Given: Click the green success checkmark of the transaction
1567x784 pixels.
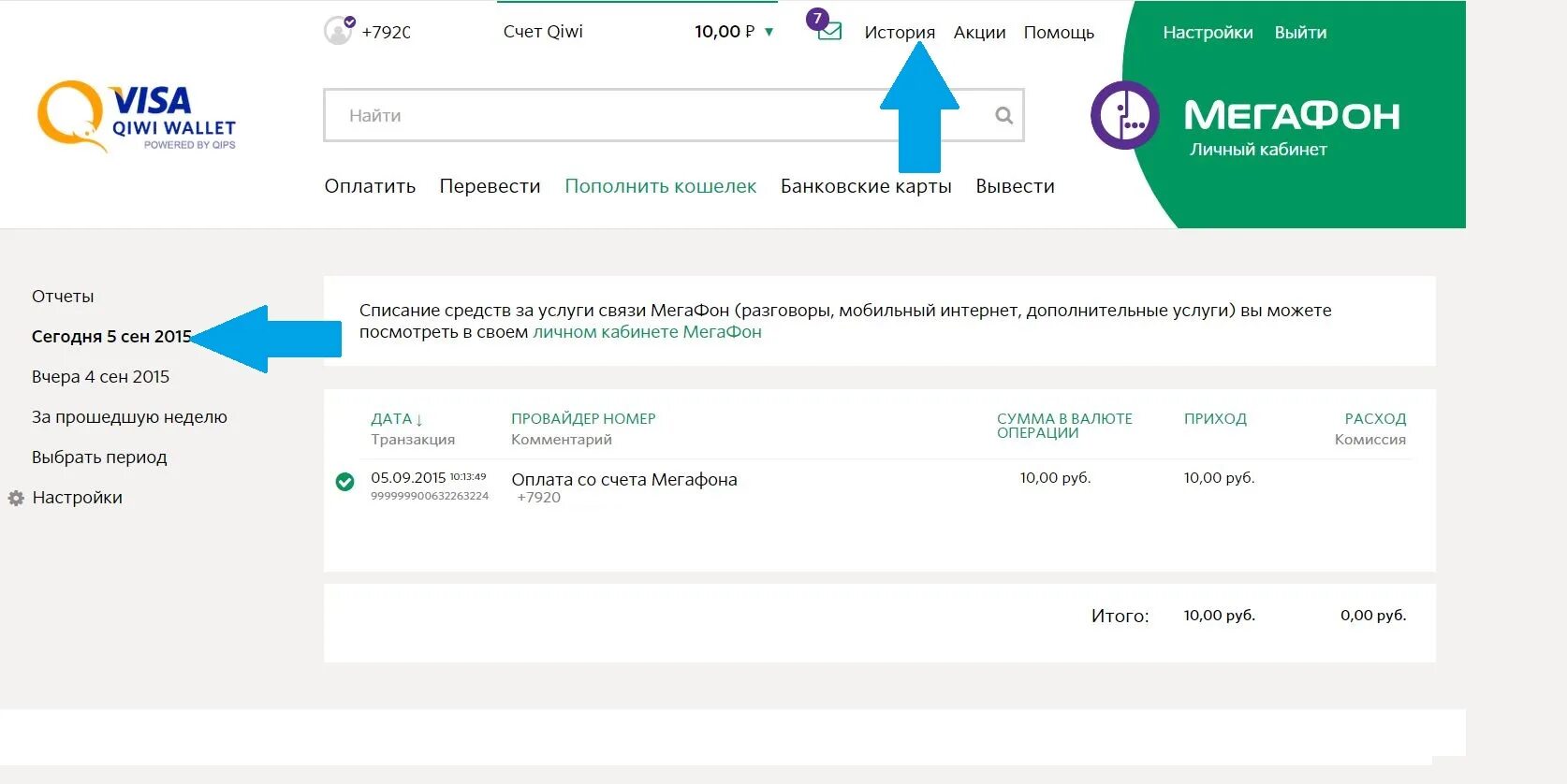Looking at the screenshot, I should pyautogui.click(x=345, y=482).
